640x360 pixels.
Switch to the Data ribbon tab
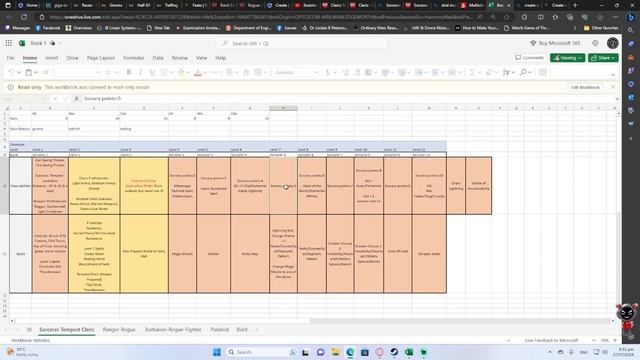(x=158, y=58)
